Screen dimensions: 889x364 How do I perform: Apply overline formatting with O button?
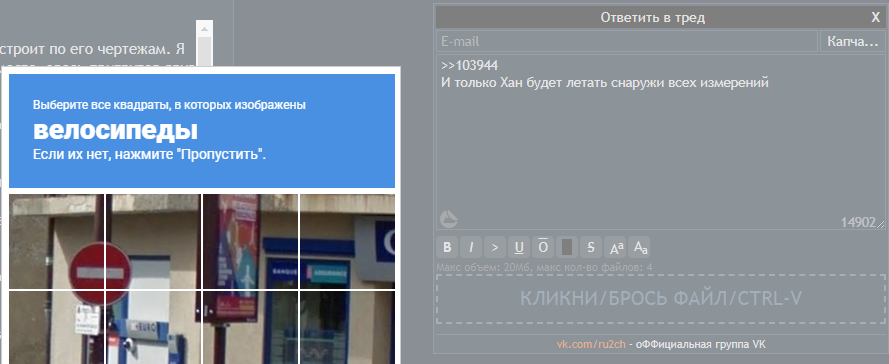[543, 247]
